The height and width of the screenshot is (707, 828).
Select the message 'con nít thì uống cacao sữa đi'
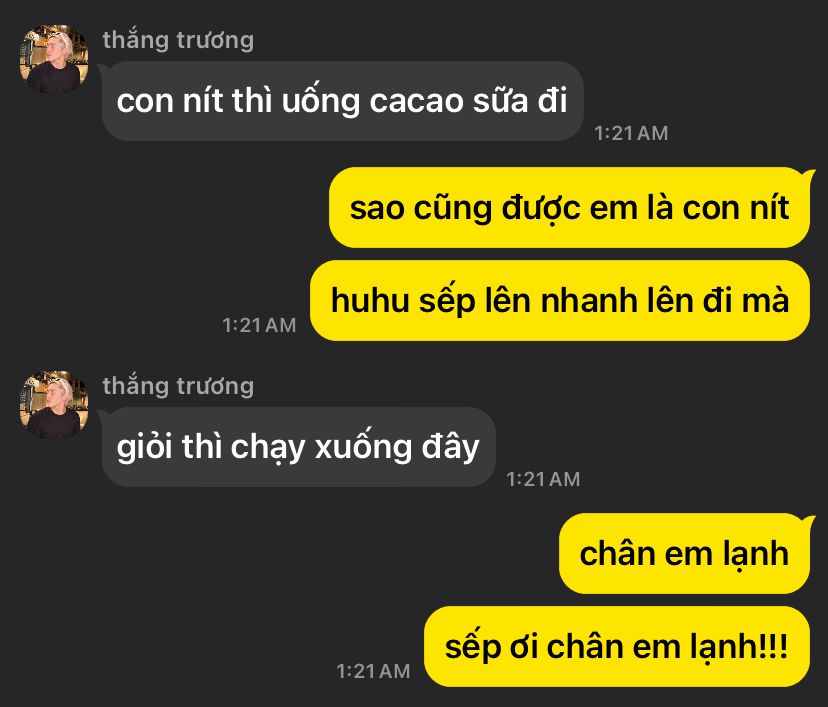[342, 101]
